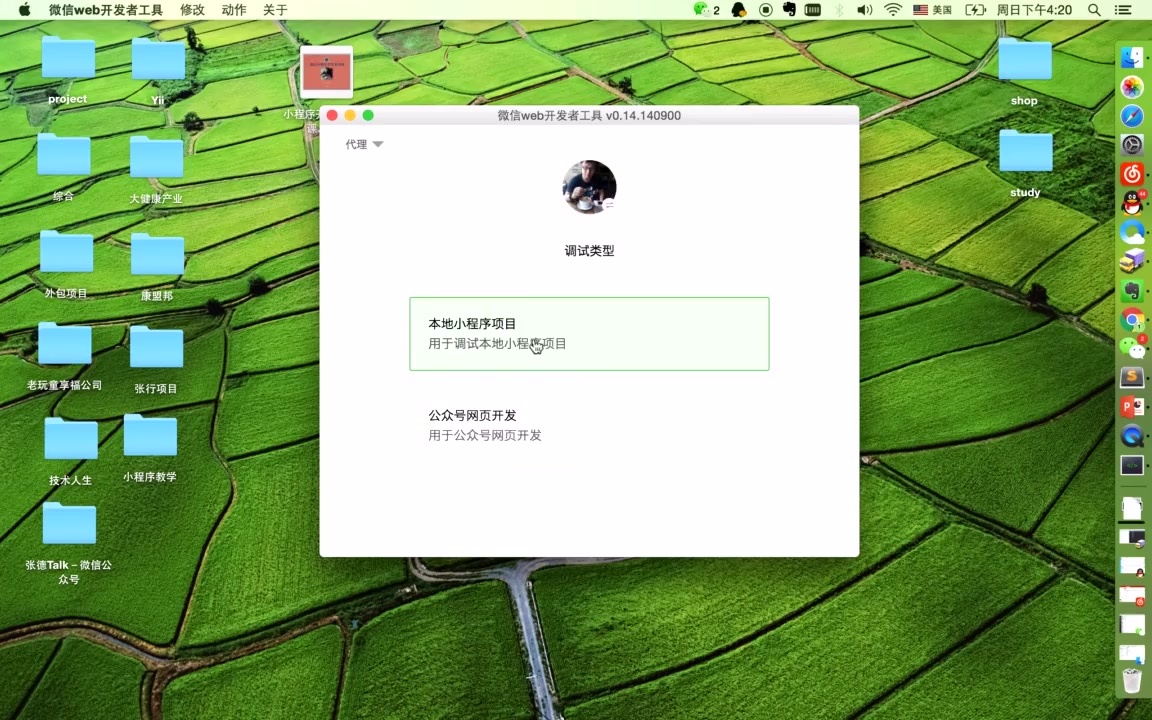Image resolution: width=1152 pixels, height=720 pixels.
Task: Open PowerPoint from the dock
Action: coord(1132,406)
